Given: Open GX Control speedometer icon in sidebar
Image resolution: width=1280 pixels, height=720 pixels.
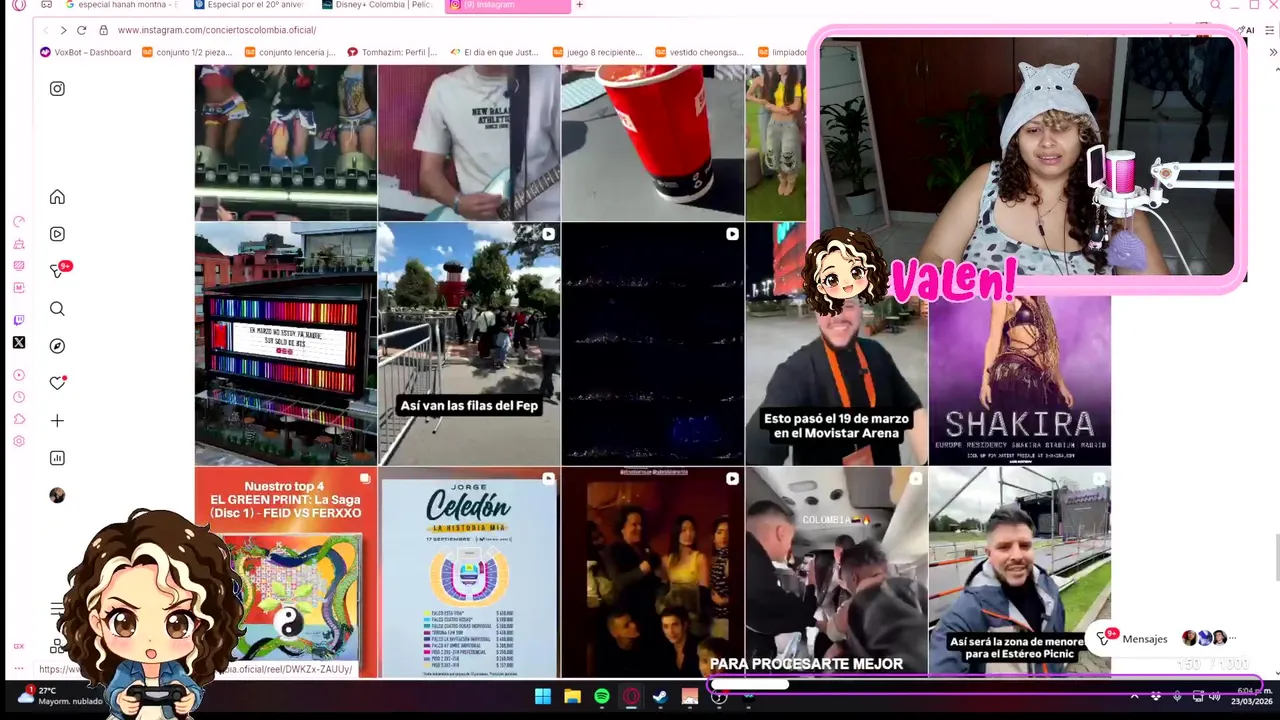Looking at the screenshot, I should coord(18,222).
